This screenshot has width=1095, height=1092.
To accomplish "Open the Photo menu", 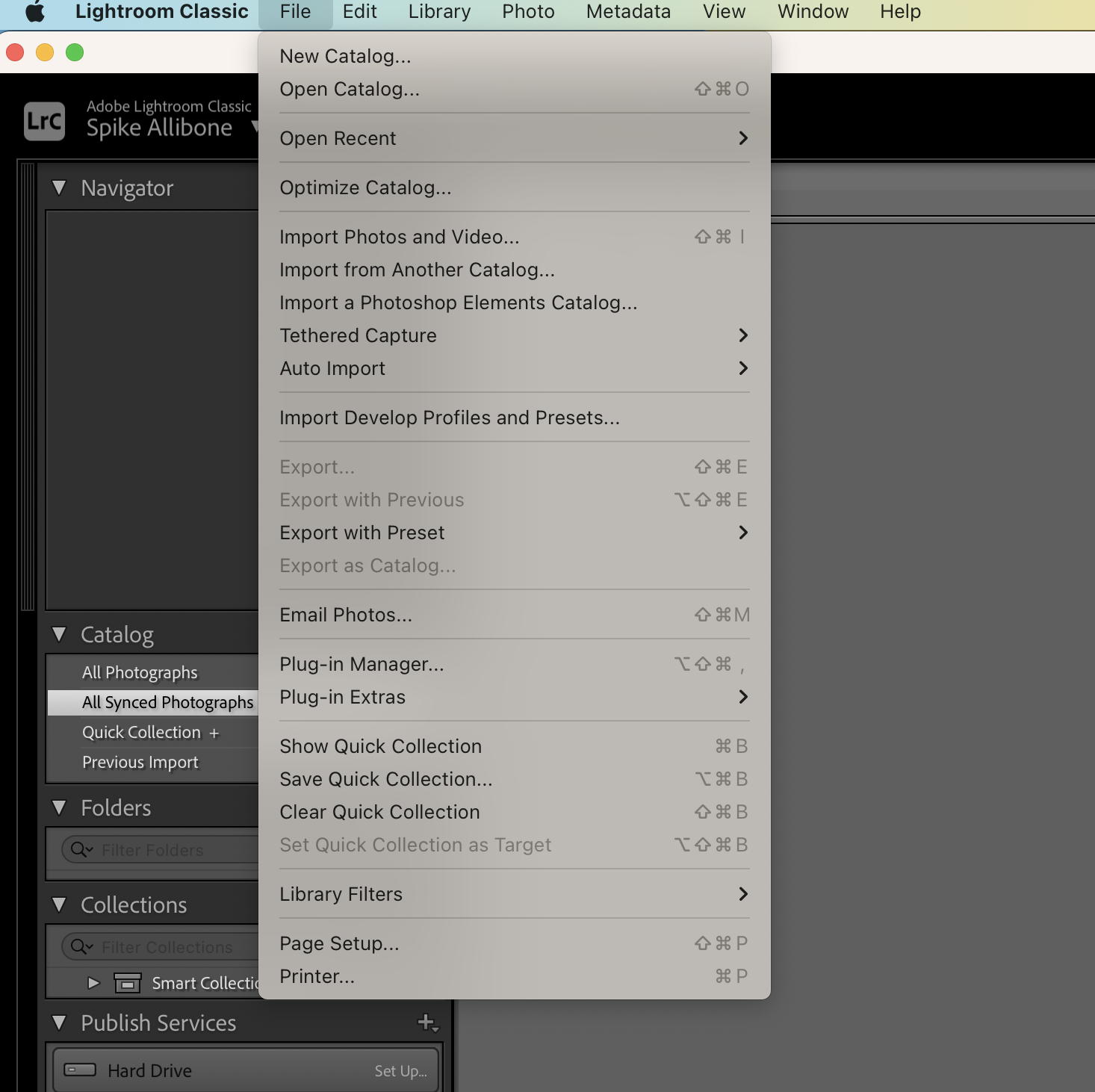I will (528, 12).
